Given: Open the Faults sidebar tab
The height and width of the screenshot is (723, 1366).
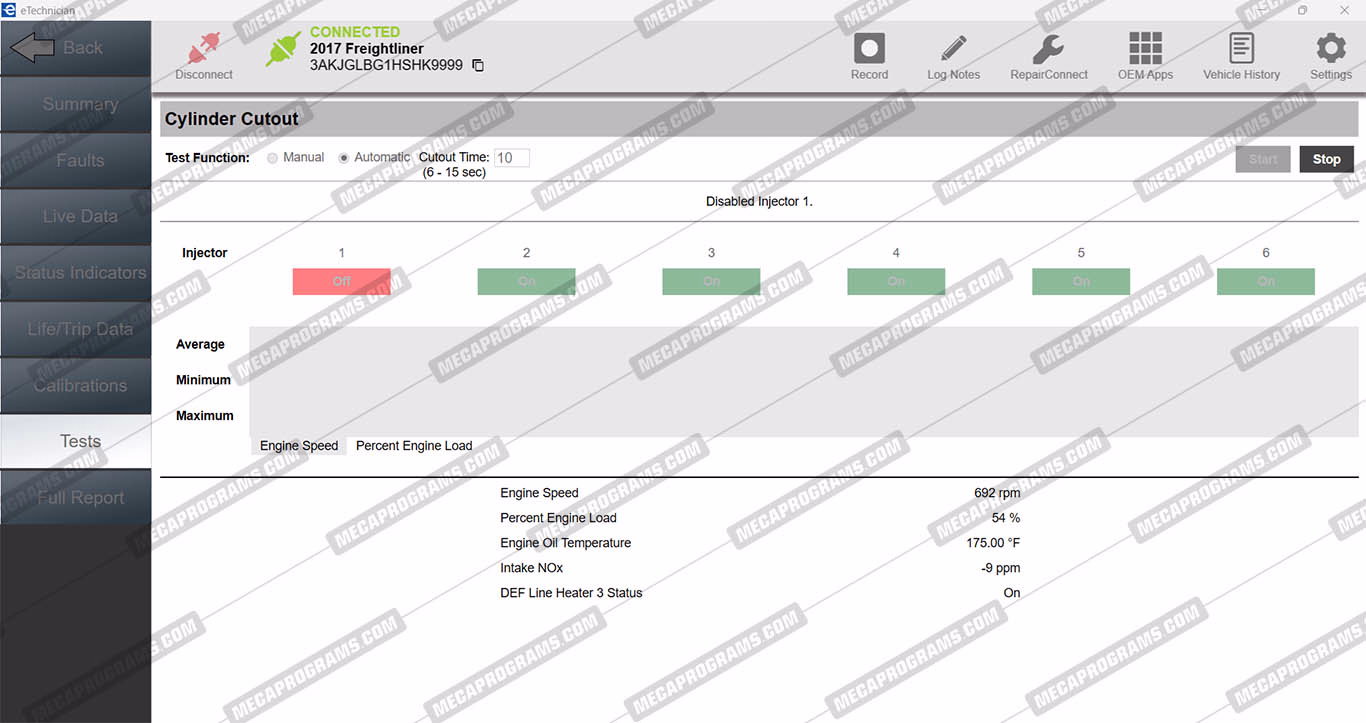Looking at the screenshot, I should coord(75,160).
